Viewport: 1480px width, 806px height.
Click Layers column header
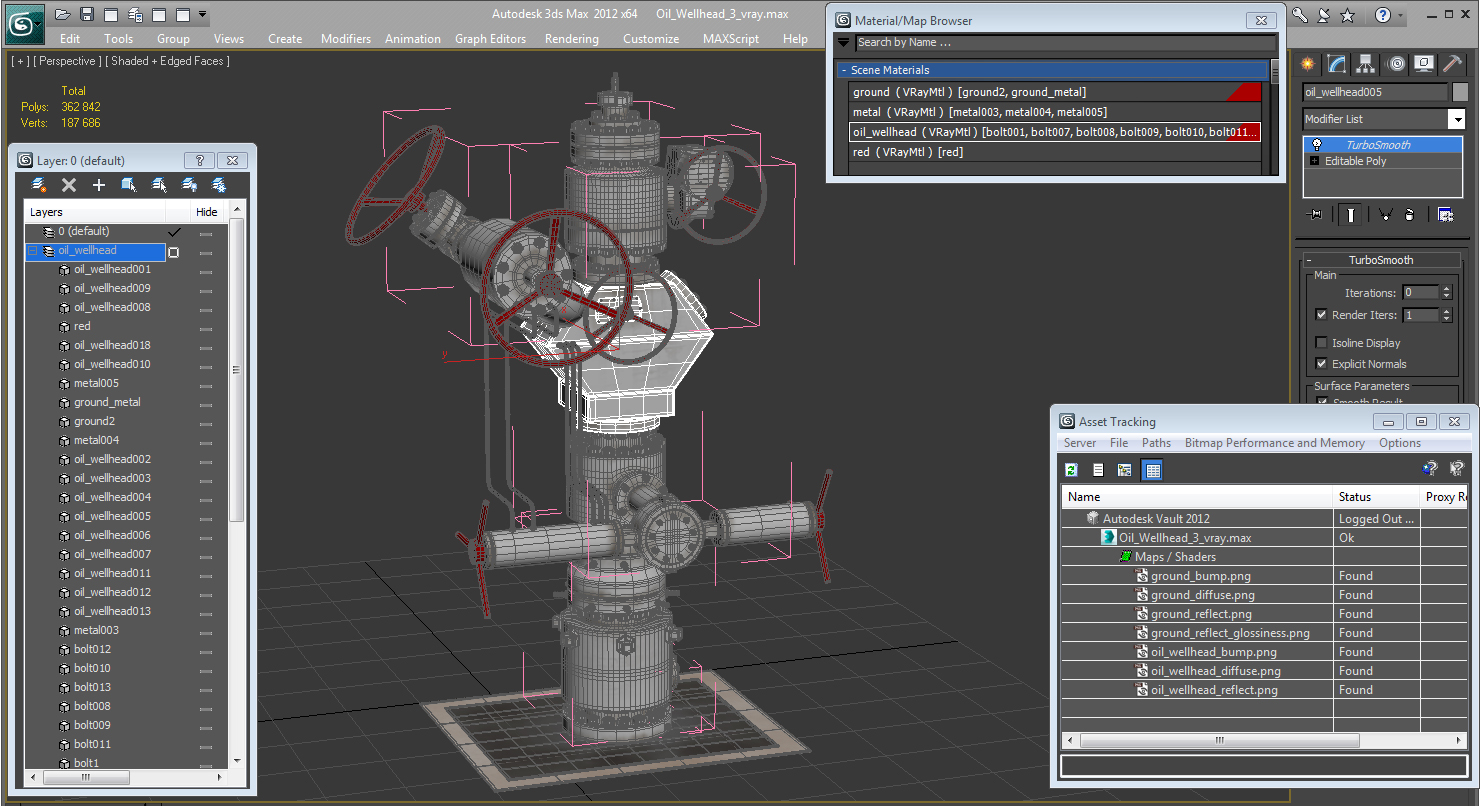[95, 212]
